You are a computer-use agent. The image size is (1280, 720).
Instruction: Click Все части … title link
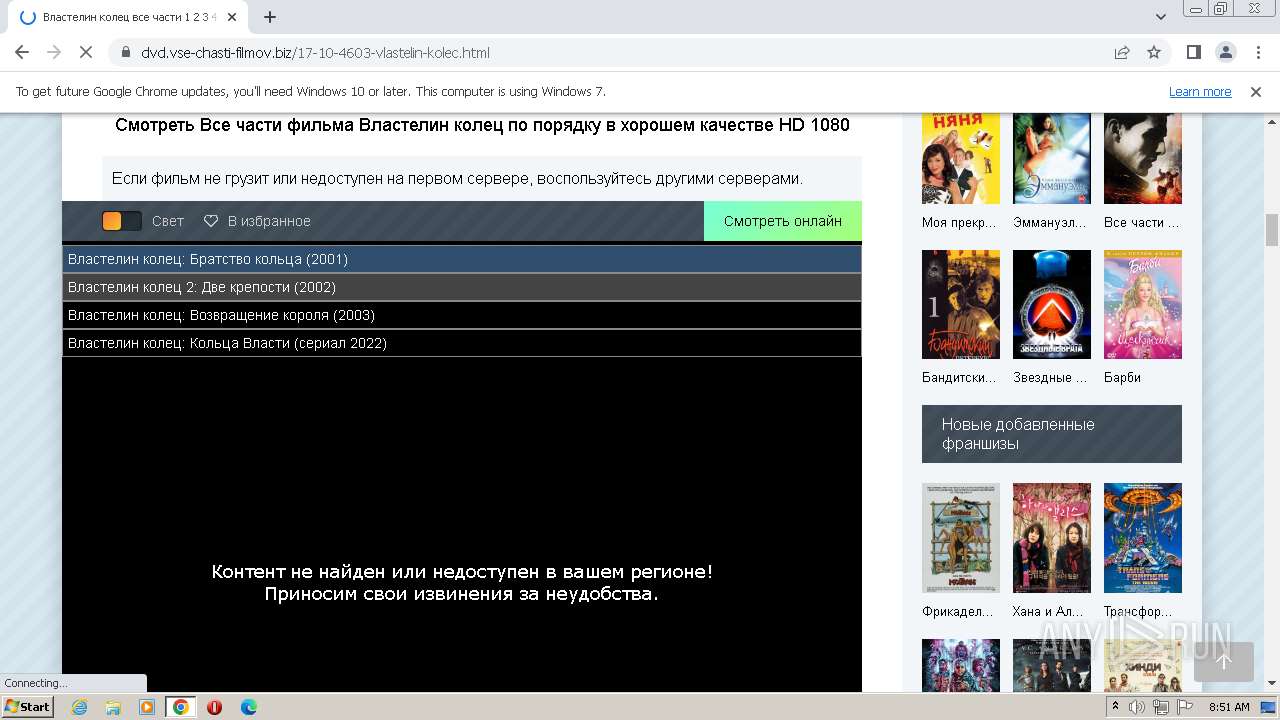click(1141, 223)
